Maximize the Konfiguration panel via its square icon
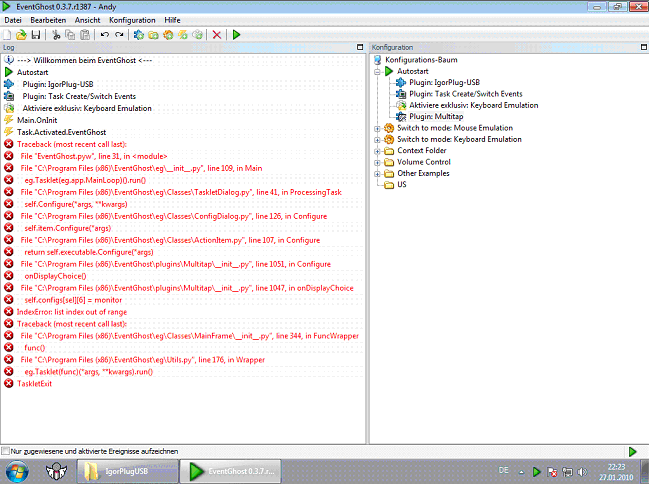The height and width of the screenshot is (484, 649). pyautogui.click(x=644, y=47)
